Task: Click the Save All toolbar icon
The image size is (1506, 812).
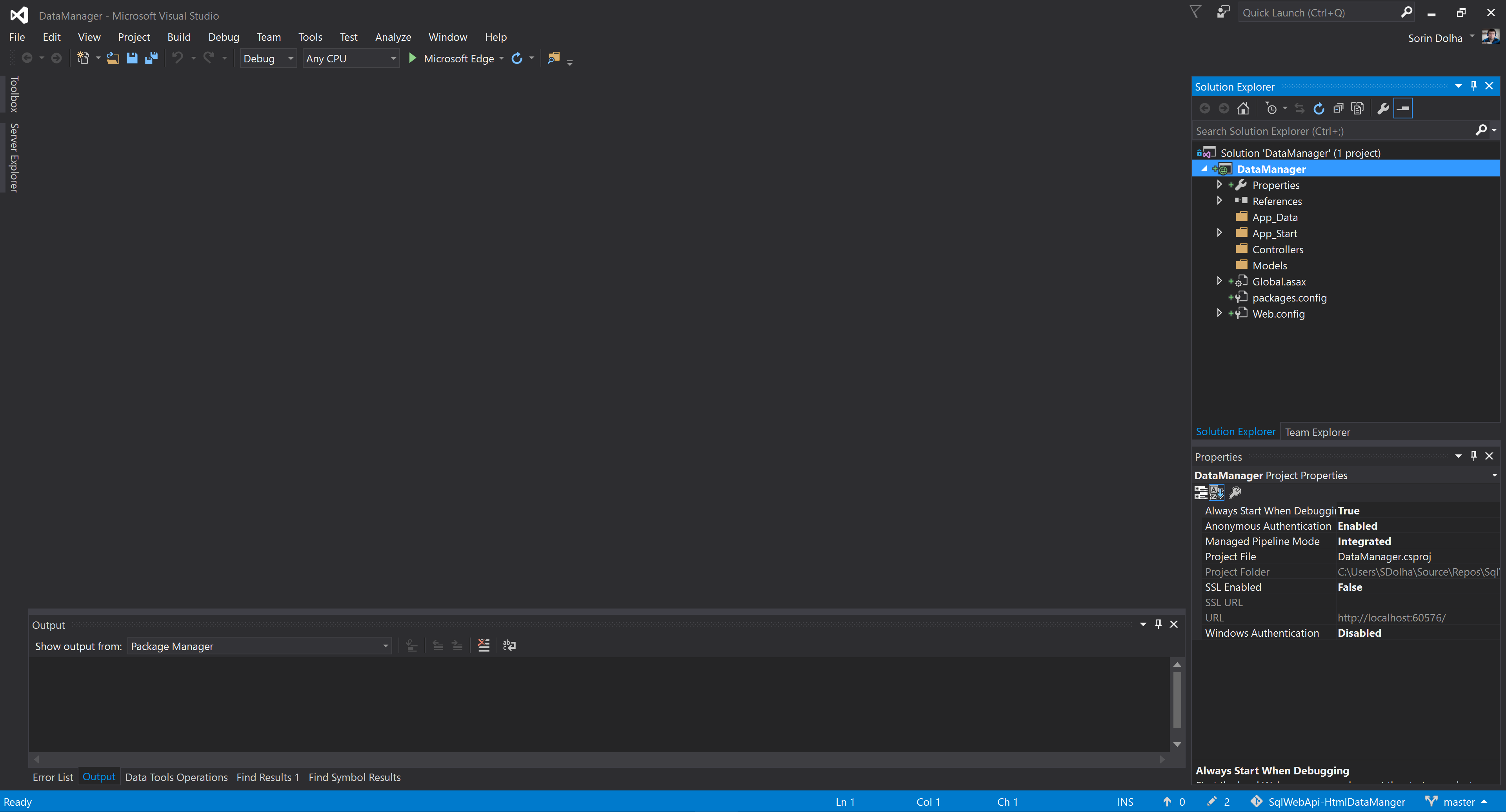Action: pyautogui.click(x=151, y=58)
